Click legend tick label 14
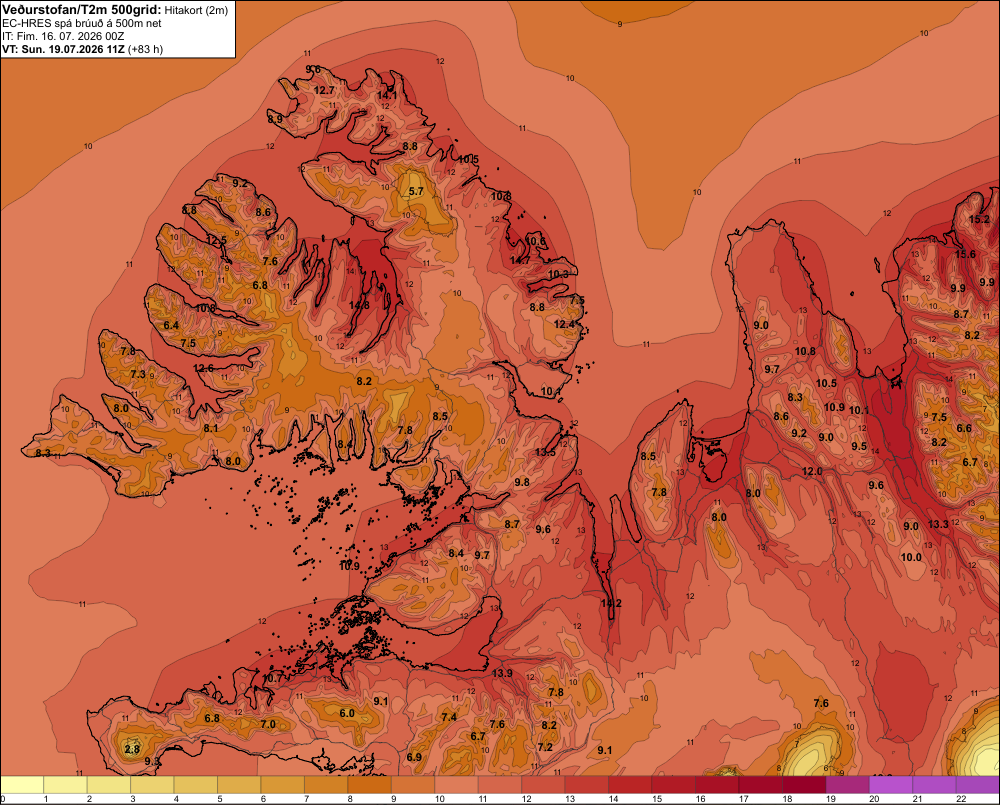The image size is (1000, 805). click(x=613, y=799)
